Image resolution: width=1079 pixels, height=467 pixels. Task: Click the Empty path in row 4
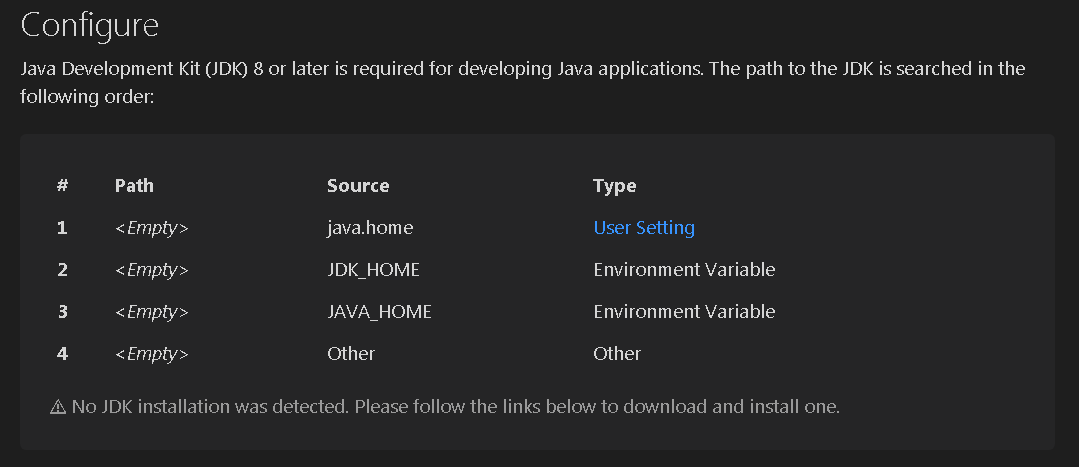(151, 354)
